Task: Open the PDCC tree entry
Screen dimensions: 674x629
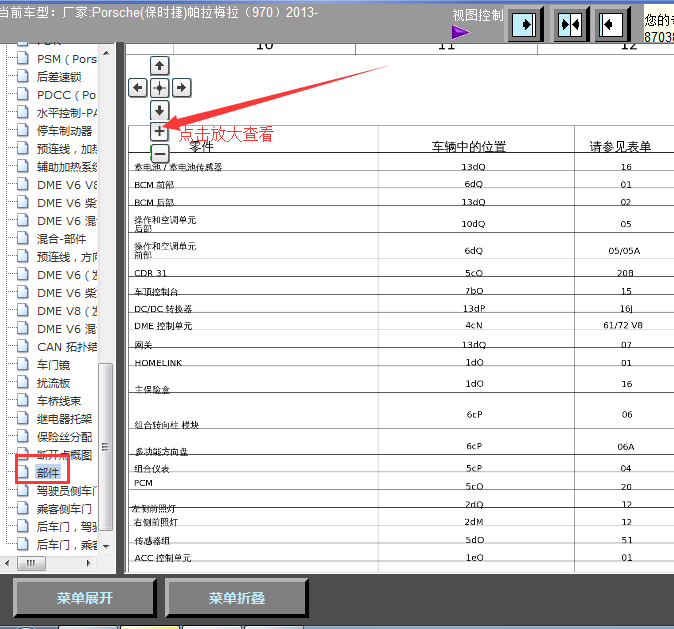Action: [67, 95]
